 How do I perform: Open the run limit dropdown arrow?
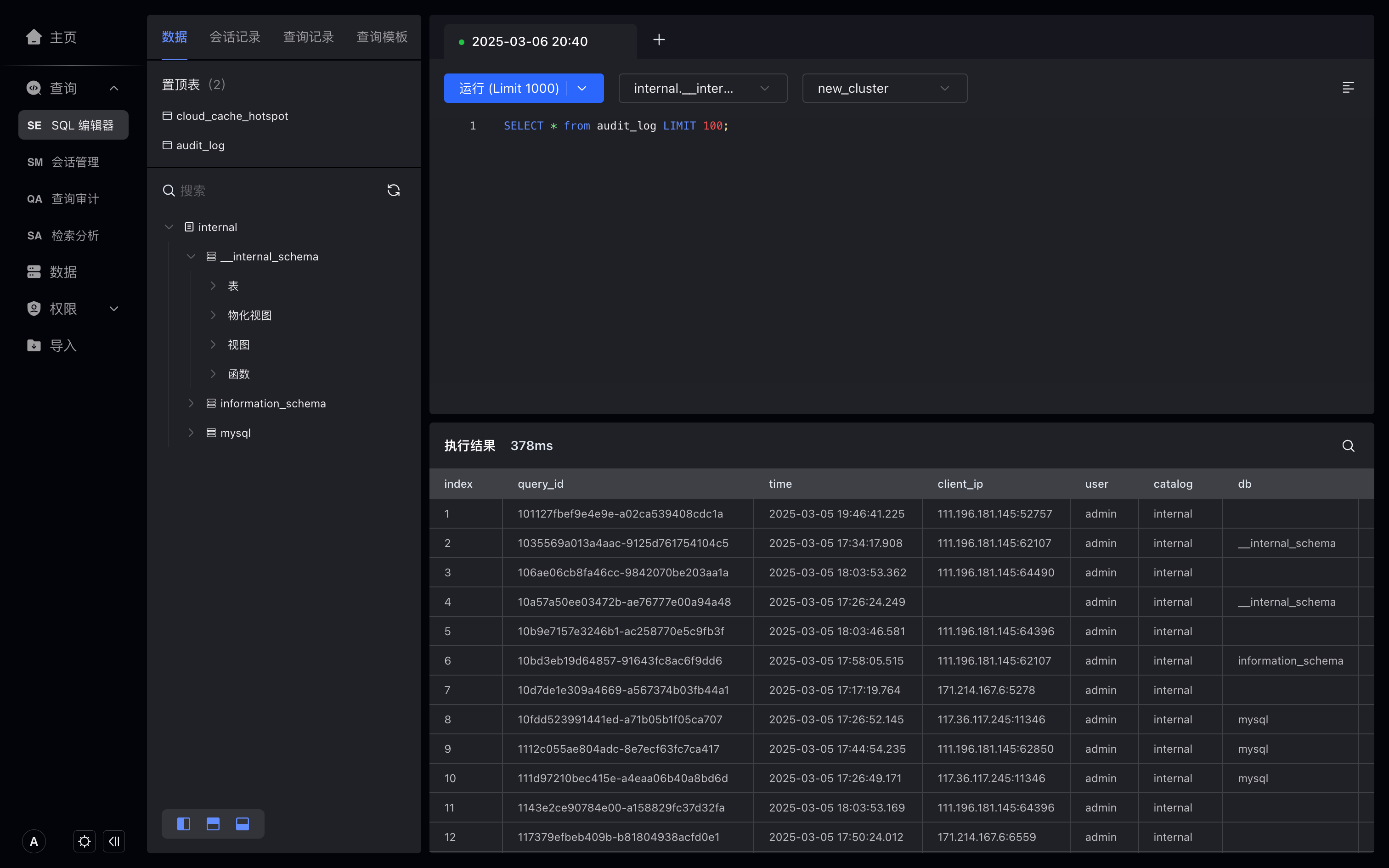[582, 88]
